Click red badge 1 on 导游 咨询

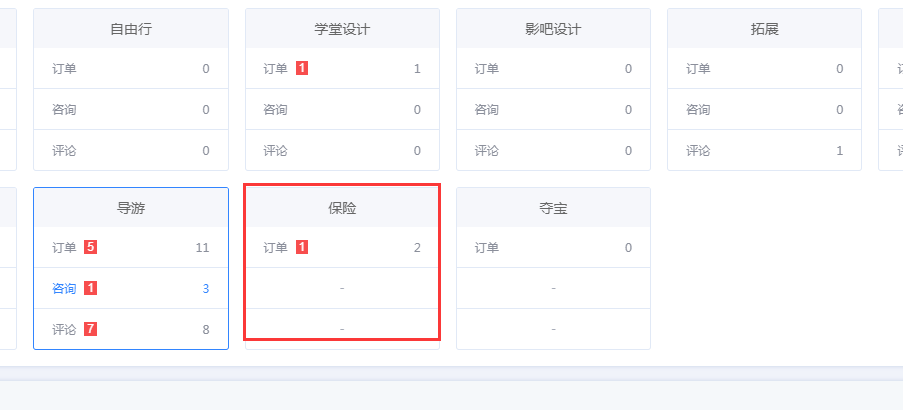coord(90,288)
